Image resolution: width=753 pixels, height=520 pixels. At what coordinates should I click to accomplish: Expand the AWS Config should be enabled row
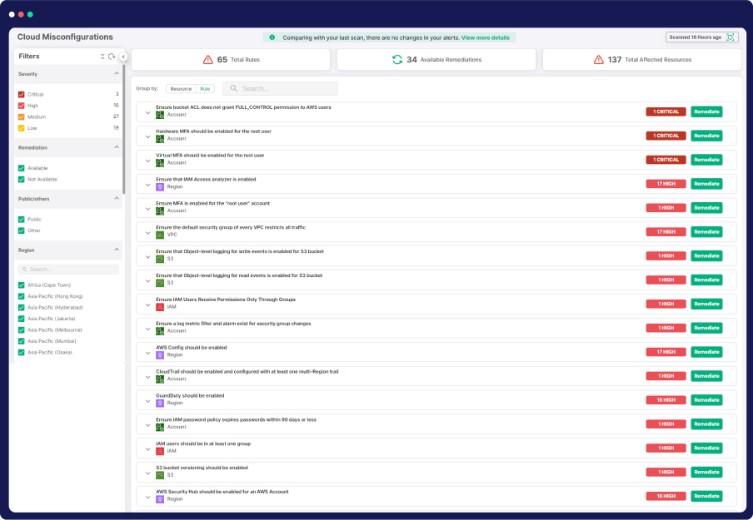[148, 352]
